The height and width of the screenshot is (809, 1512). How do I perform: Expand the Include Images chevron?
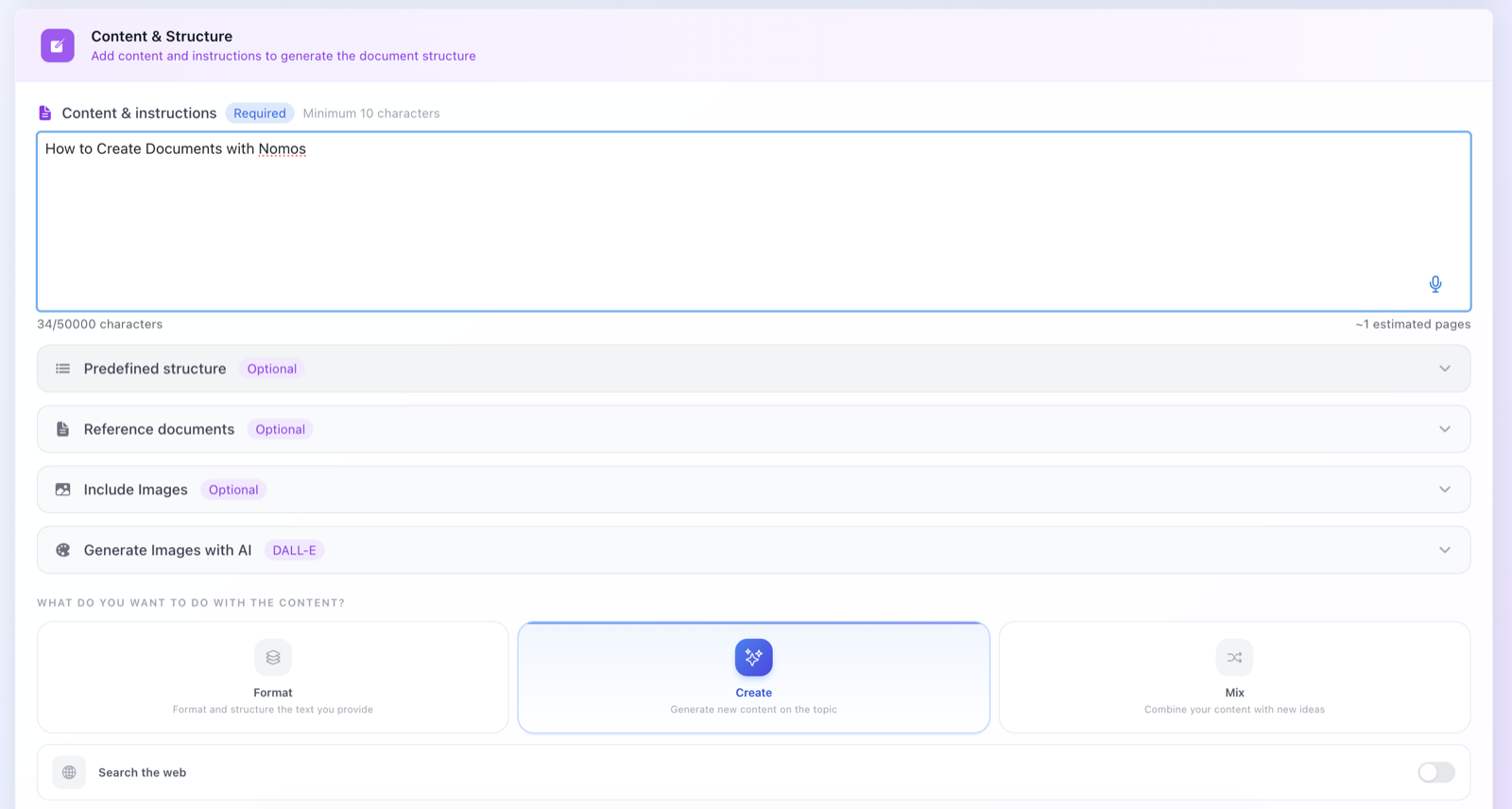(x=1445, y=490)
